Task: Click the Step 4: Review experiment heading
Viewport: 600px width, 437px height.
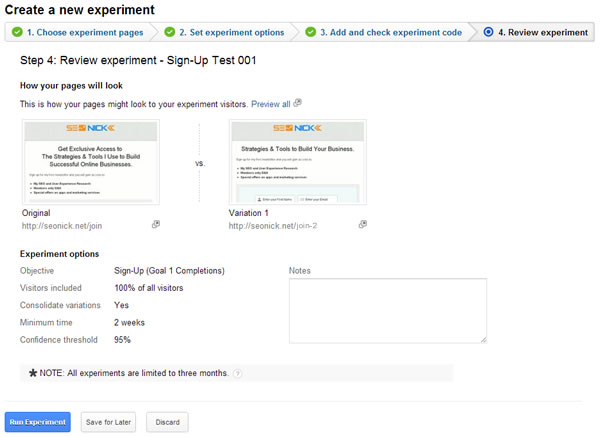Action: [138, 60]
